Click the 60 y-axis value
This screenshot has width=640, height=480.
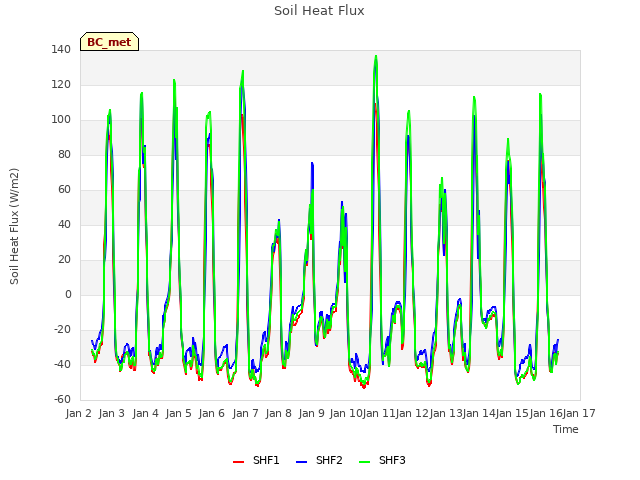(64, 189)
